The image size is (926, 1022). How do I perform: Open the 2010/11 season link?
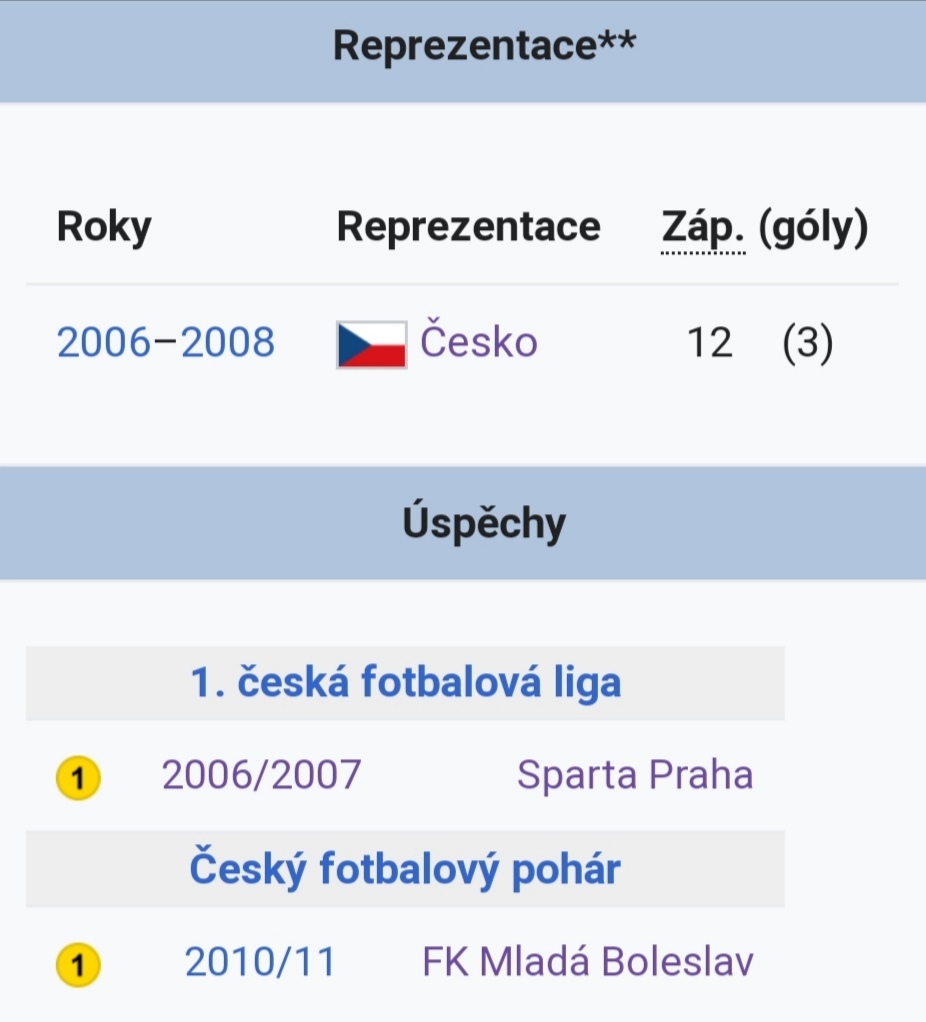coord(260,961)
